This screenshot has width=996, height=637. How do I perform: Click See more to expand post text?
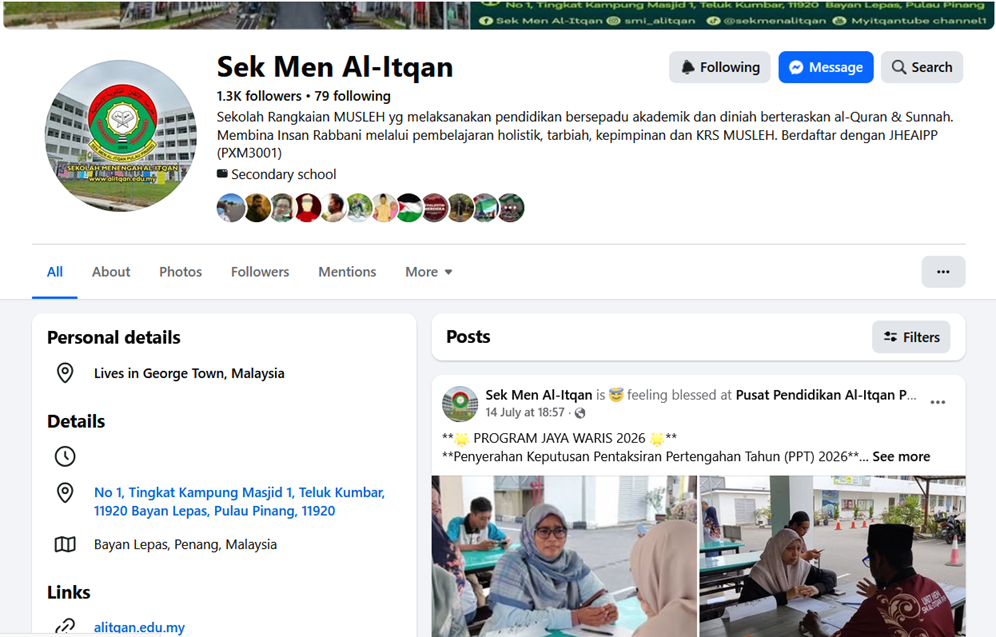pos(901,457)
